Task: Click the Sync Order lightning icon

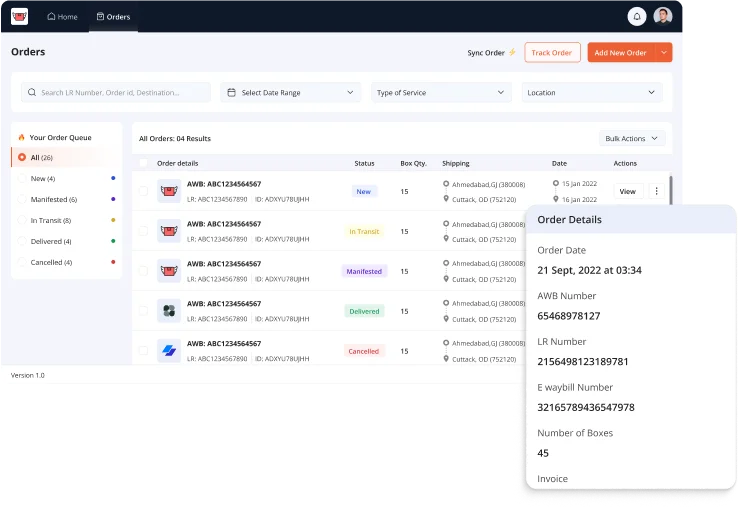Action: pos(513,53)
